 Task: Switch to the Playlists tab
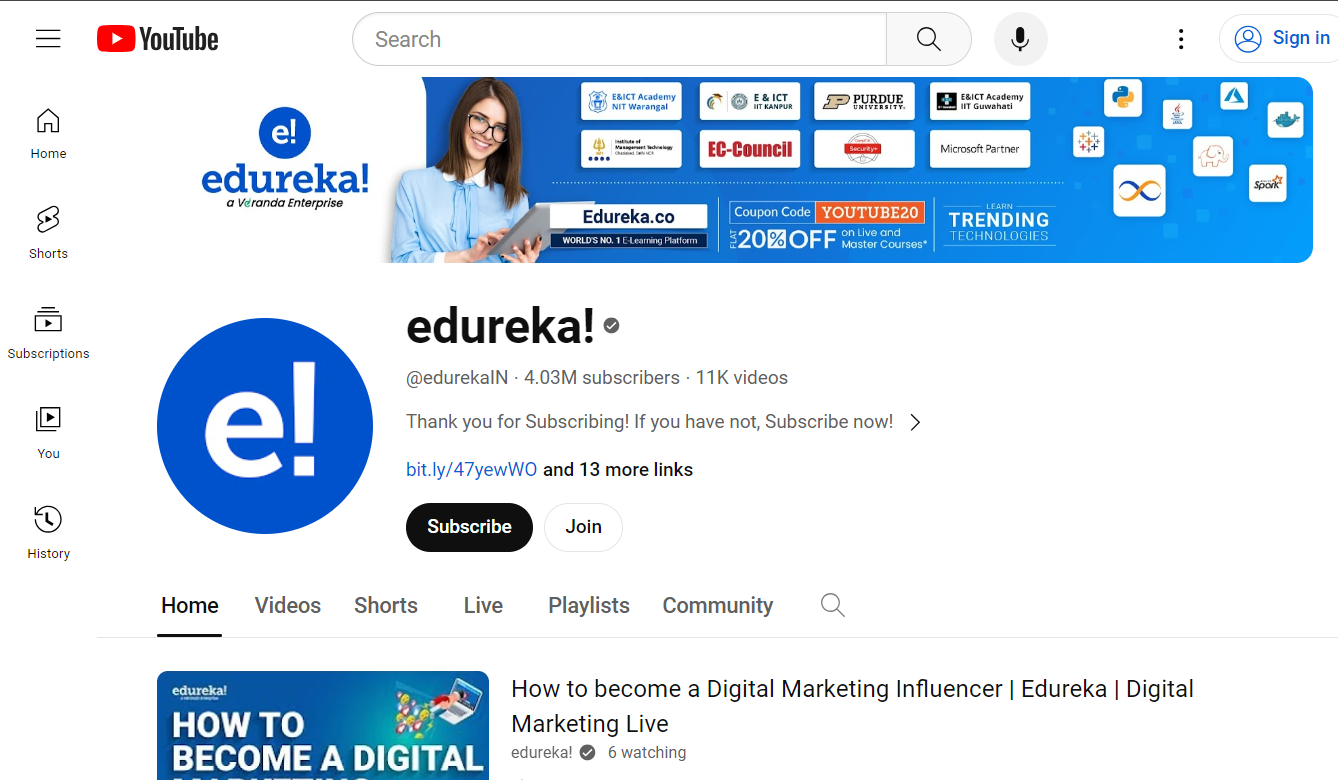click(588, 606)
